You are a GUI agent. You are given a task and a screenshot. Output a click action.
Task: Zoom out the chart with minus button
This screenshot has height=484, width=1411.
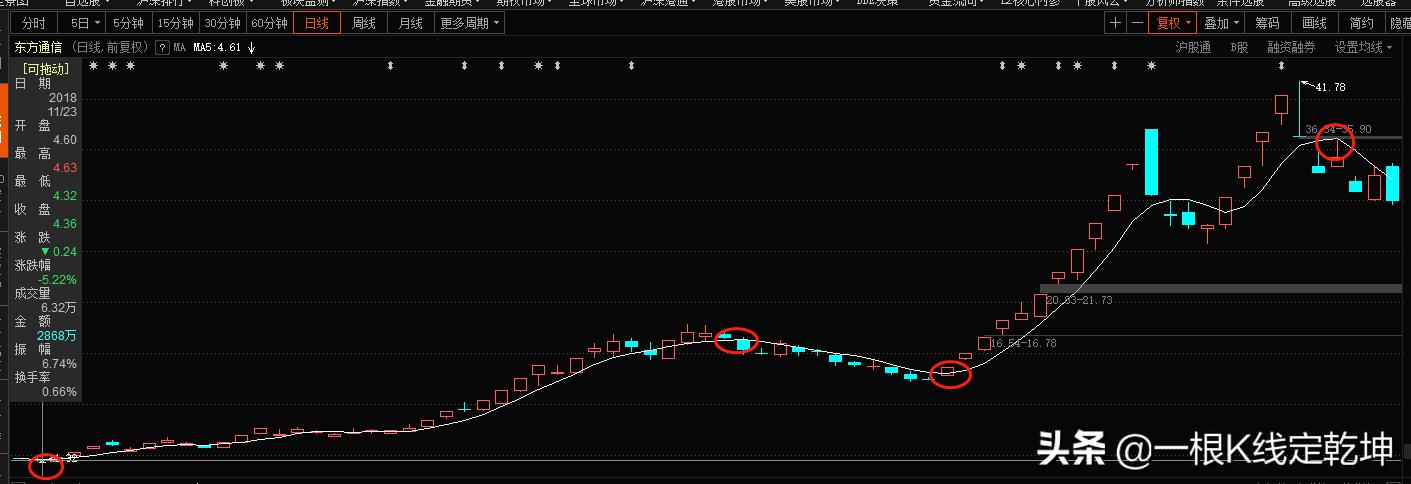1138,23
